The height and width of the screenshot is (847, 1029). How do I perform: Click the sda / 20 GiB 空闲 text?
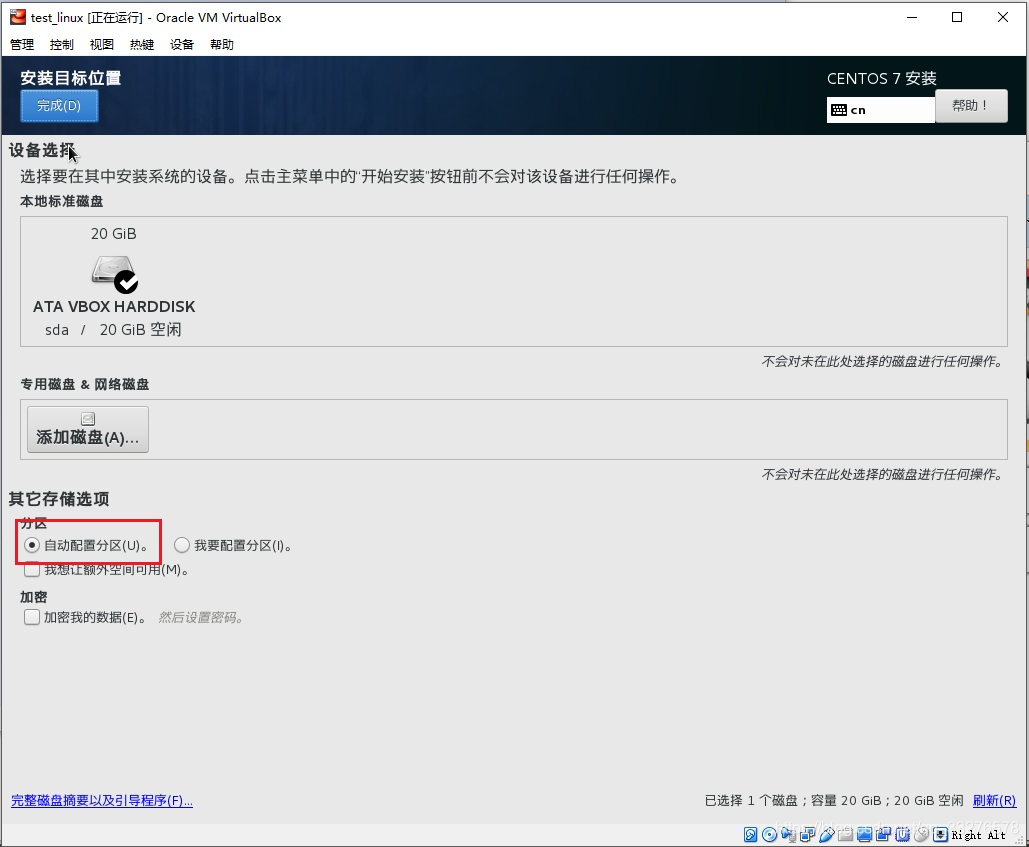tap(113, 329)
